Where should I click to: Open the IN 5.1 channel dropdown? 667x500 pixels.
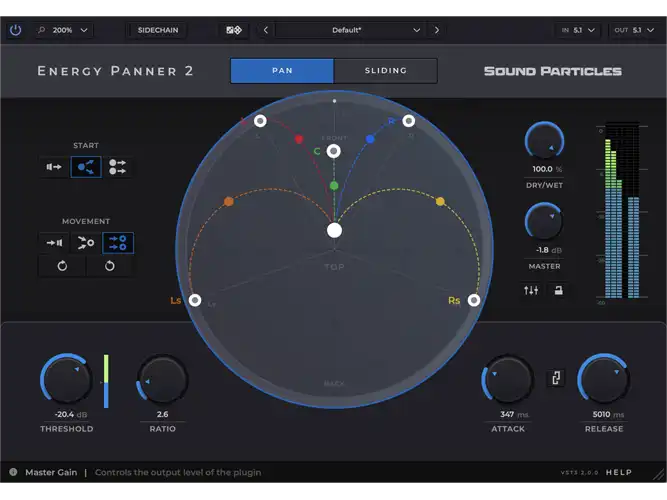point(579,30)
